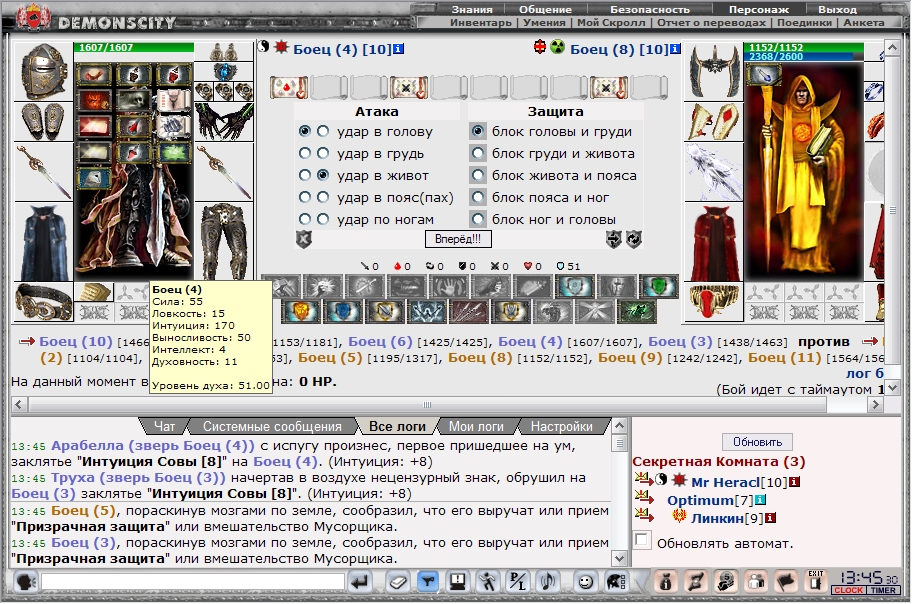Click the two people icon
Screen dimensions: 912x604
pos(756,581)
